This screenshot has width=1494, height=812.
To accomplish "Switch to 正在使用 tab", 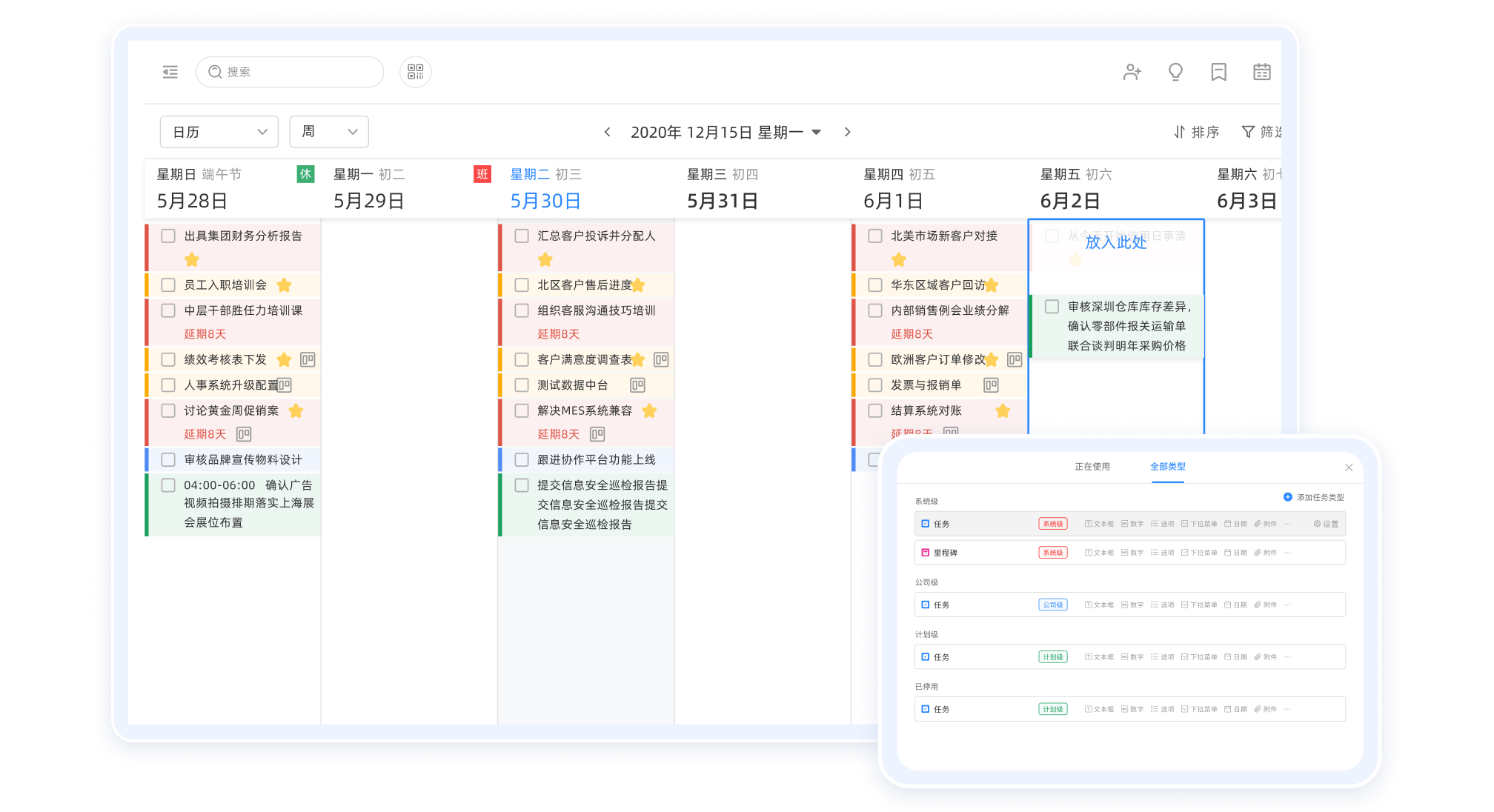I will pos(1092,467).
